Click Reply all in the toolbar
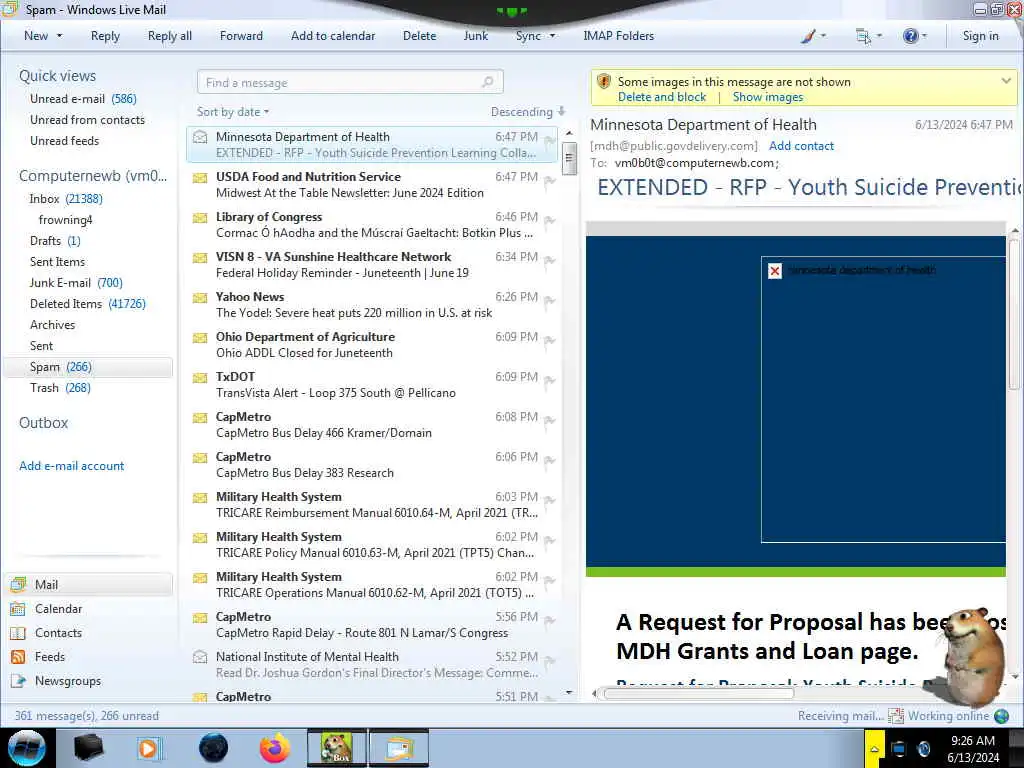Screen dimensions: 1024x768 click(x=170, y=36)
